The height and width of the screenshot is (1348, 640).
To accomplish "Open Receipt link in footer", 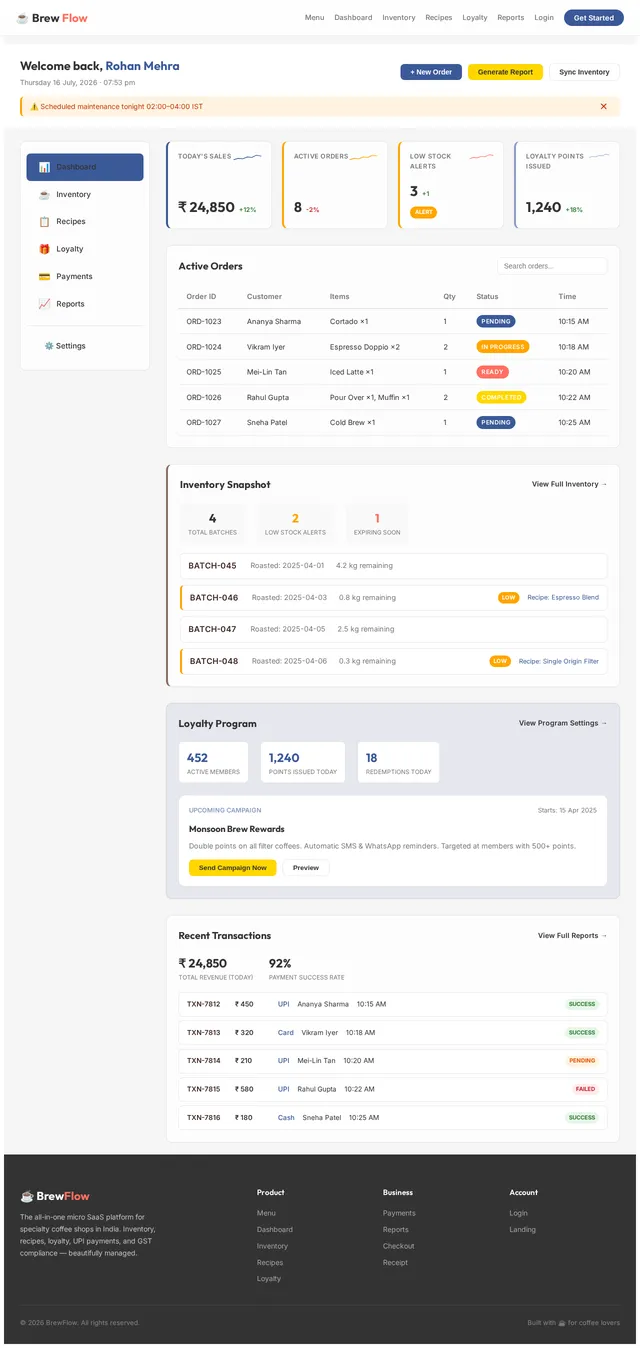I will tap(395, 1263).
